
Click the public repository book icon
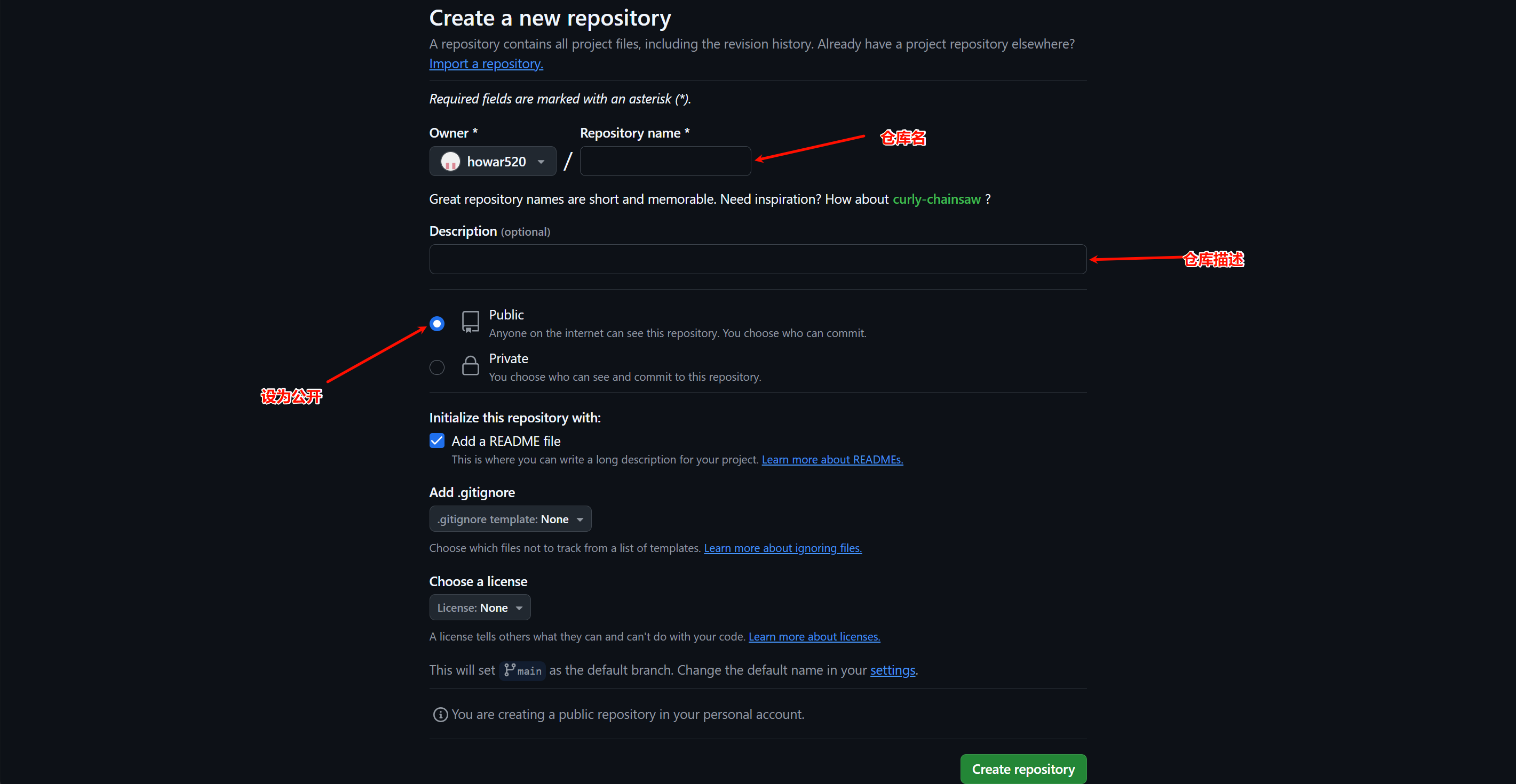[x=470, y=322]
